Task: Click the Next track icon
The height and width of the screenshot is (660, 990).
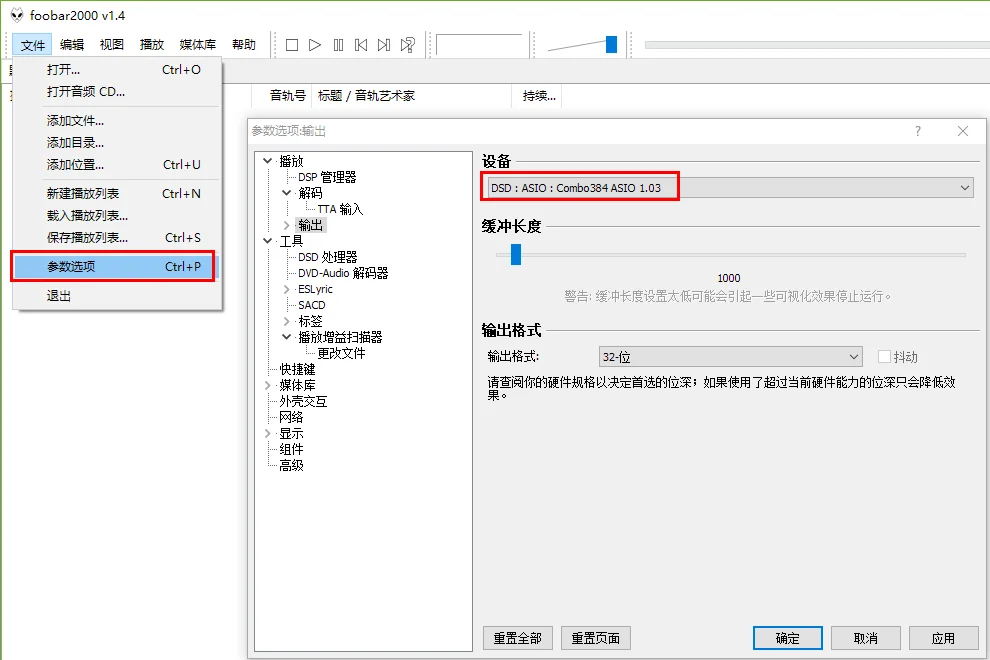Action: 384,45
